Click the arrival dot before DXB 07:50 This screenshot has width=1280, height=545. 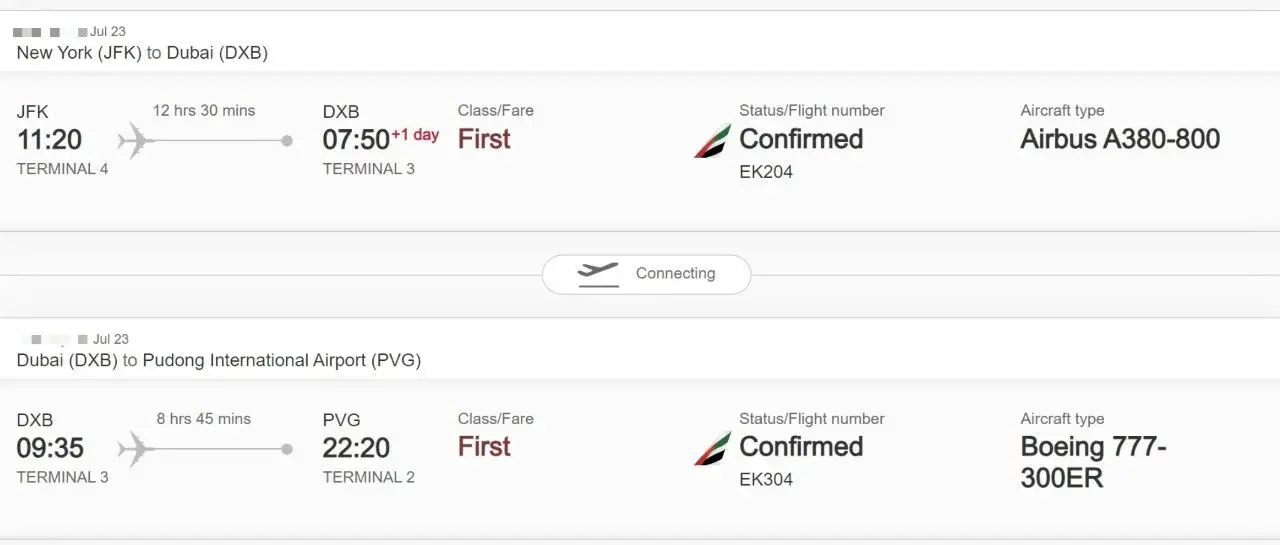pos(287,141)
